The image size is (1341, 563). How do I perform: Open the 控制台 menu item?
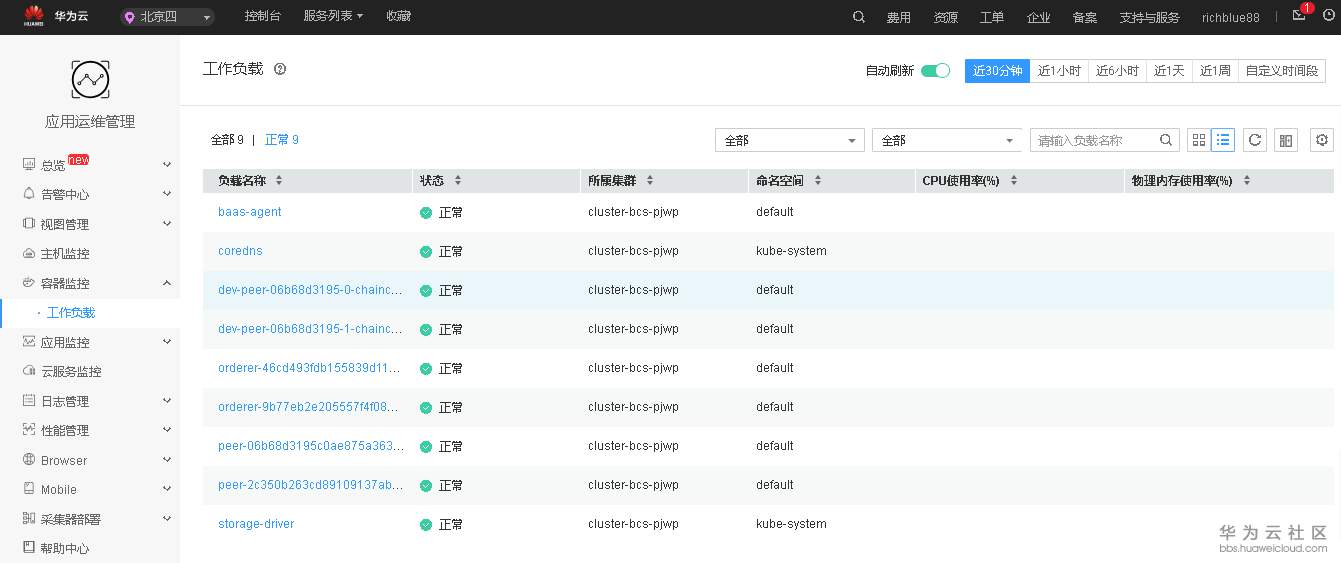point(262,17)
